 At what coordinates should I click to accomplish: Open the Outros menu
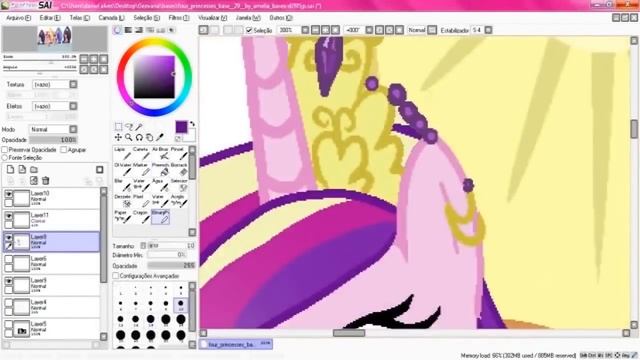pos(281,18)
